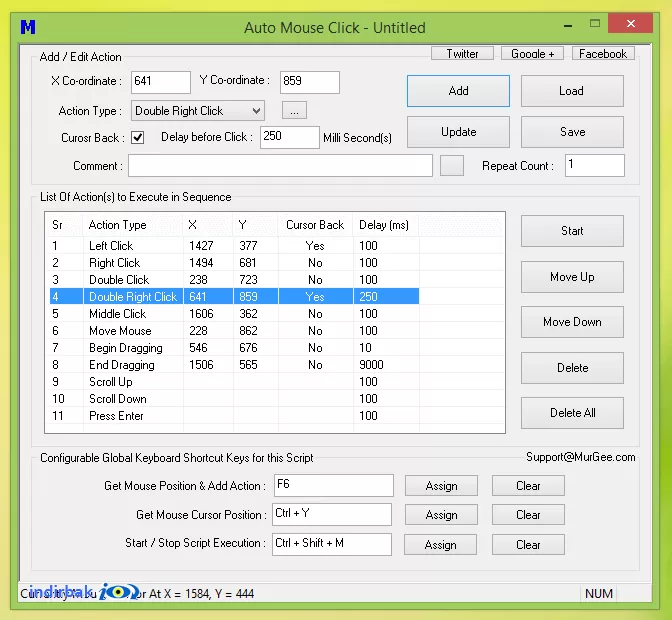Click the Delete button

click(572, 368)
